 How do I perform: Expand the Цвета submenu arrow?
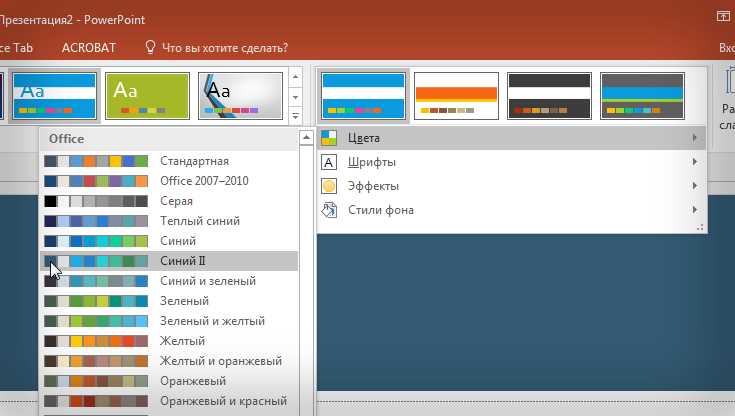pyautogui.click(x=695, y=138)
